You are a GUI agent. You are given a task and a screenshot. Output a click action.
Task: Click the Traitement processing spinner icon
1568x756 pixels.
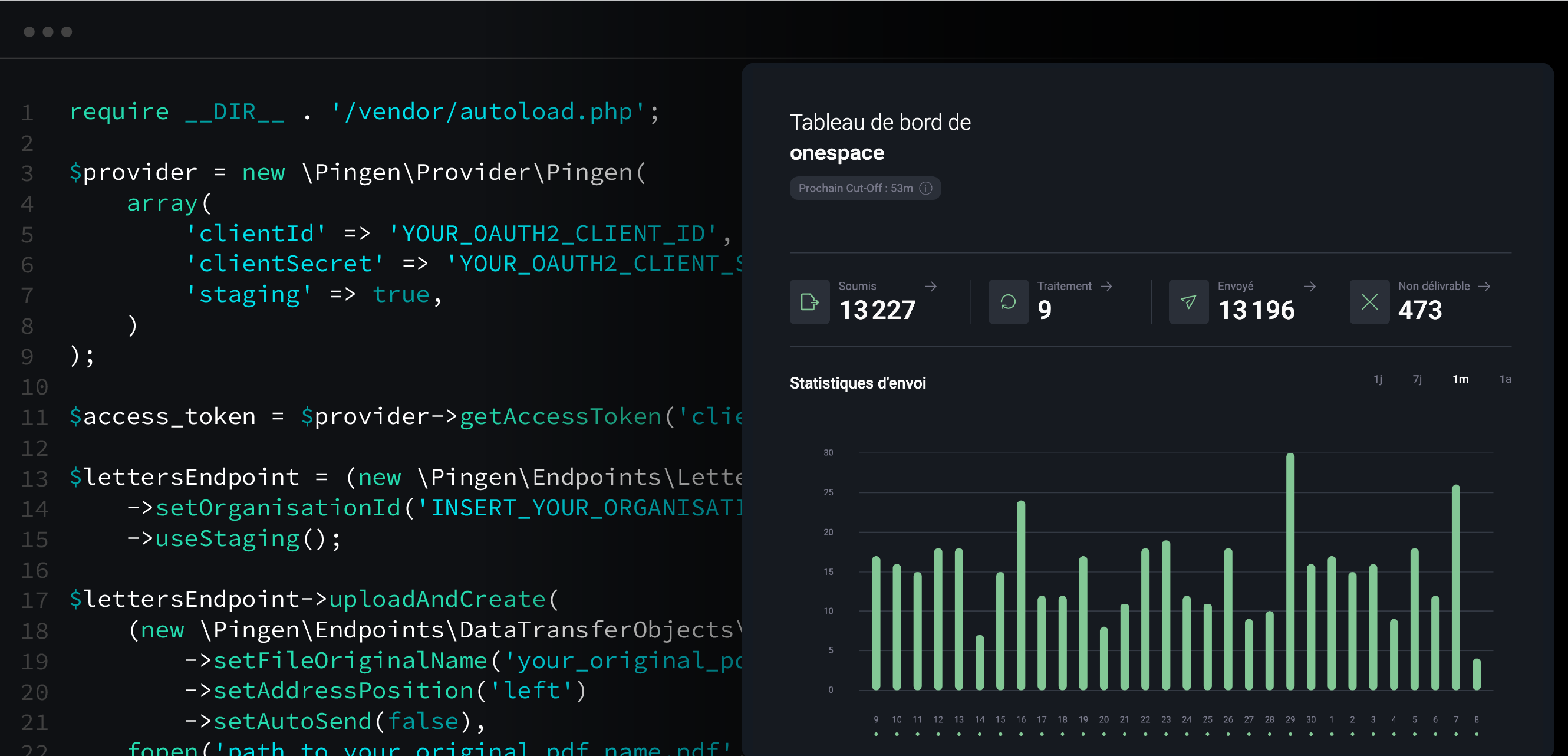[x=1008, y=301]
